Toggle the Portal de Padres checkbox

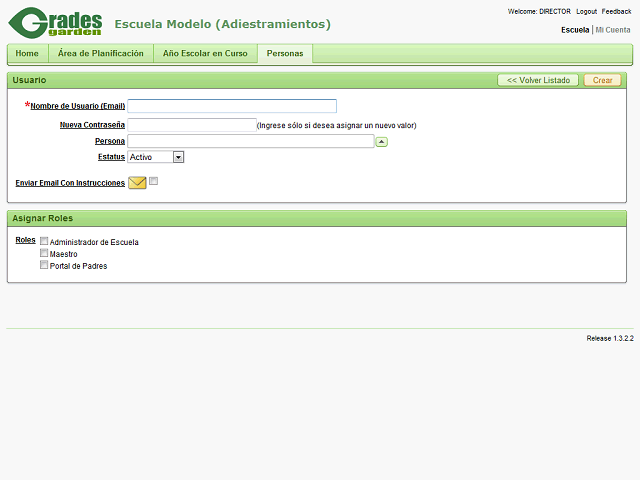tap(44, 265)
